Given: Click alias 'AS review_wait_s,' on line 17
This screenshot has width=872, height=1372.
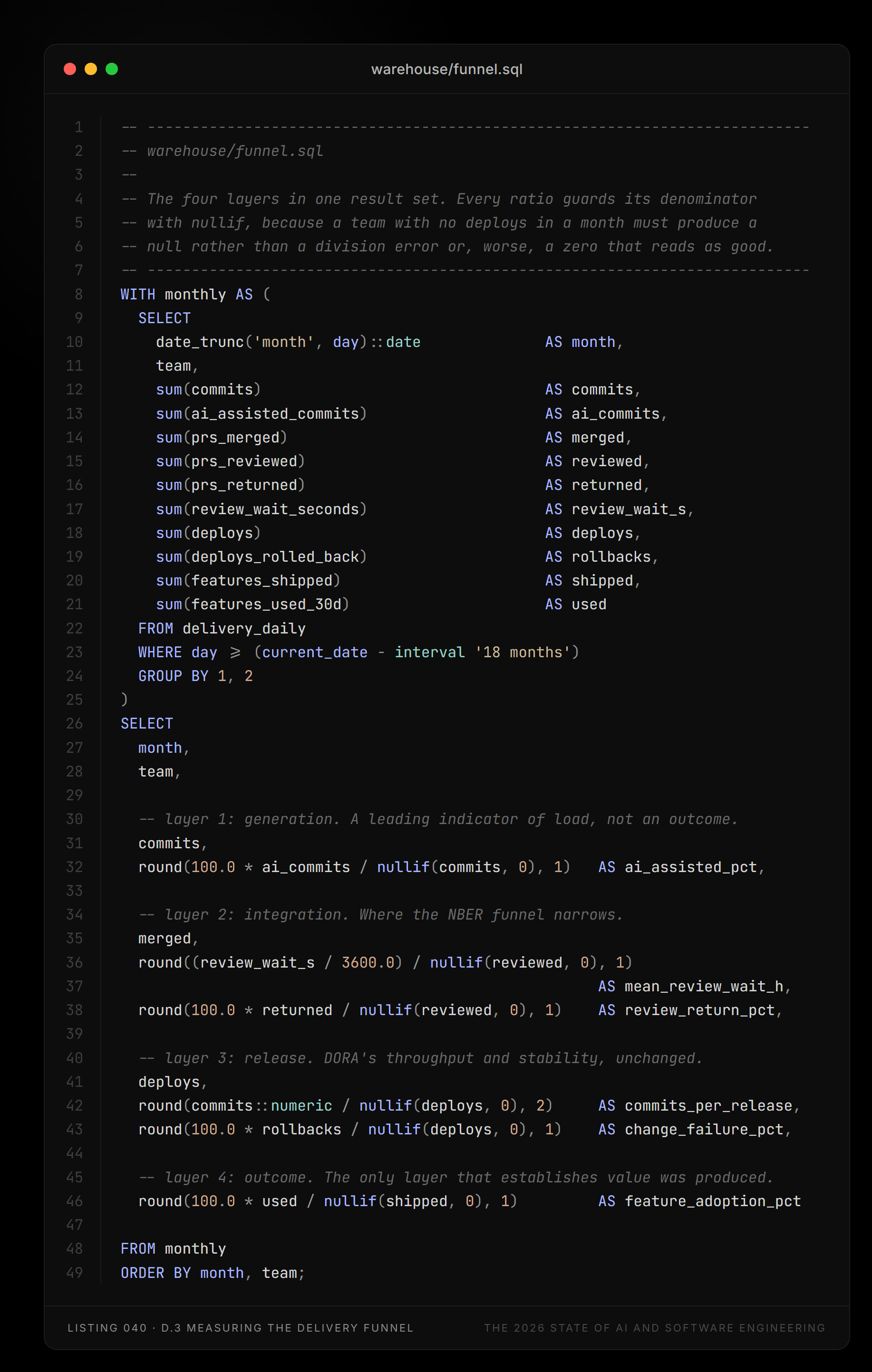Looking at the screenshot, I should pyautogui.click(x=620, y=509).
